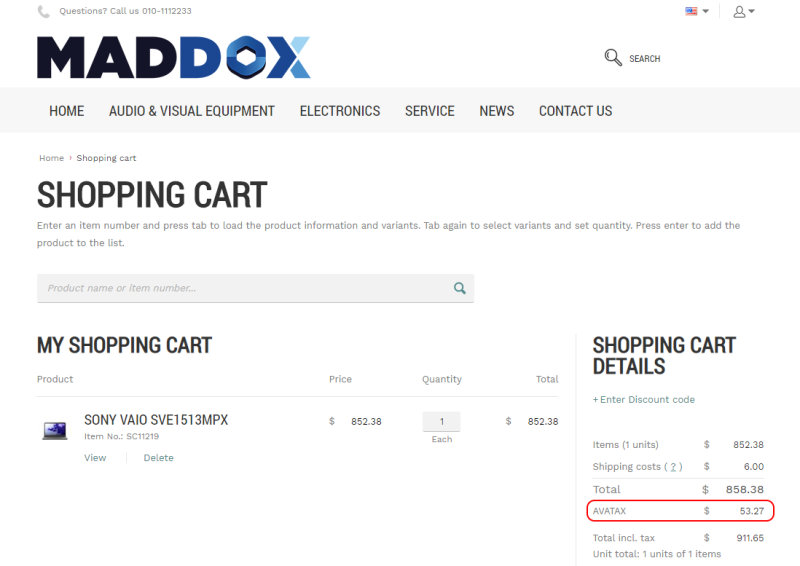Open the HOME menu item
Screen dimensions: 800x566
click(66, 111)
